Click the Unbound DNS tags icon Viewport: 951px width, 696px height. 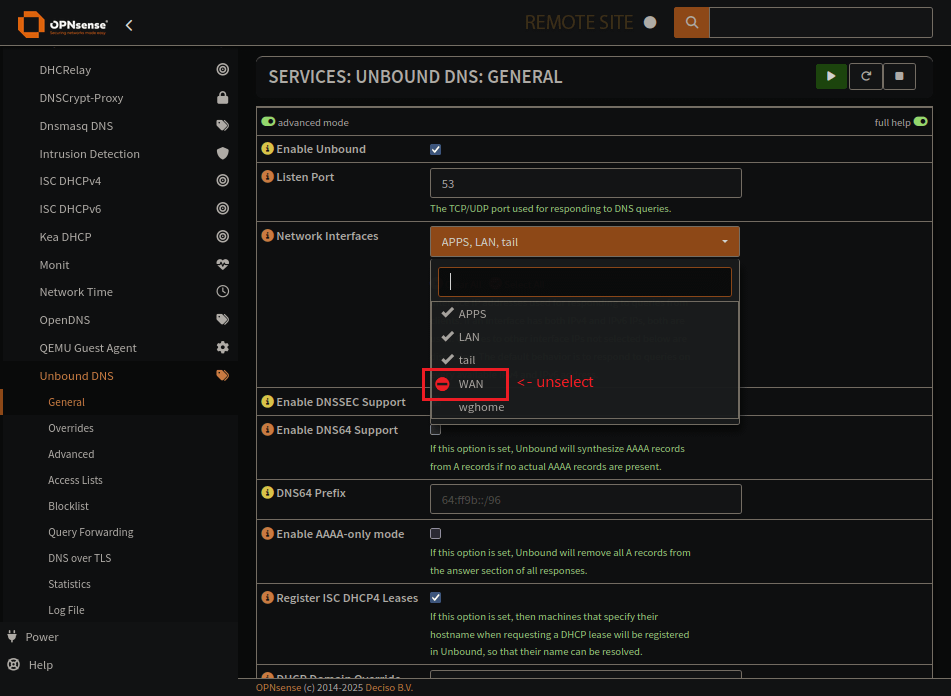click(223, 375)
